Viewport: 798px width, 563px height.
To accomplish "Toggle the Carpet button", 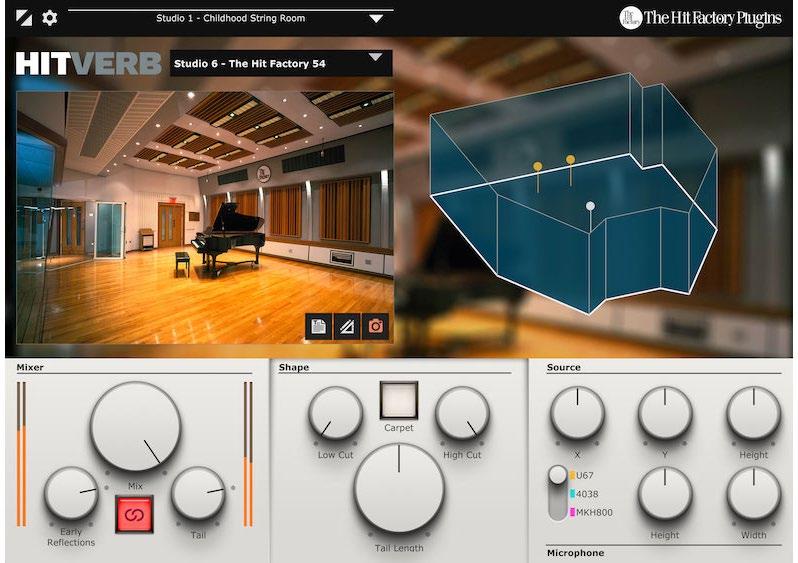I will (399, 400).
